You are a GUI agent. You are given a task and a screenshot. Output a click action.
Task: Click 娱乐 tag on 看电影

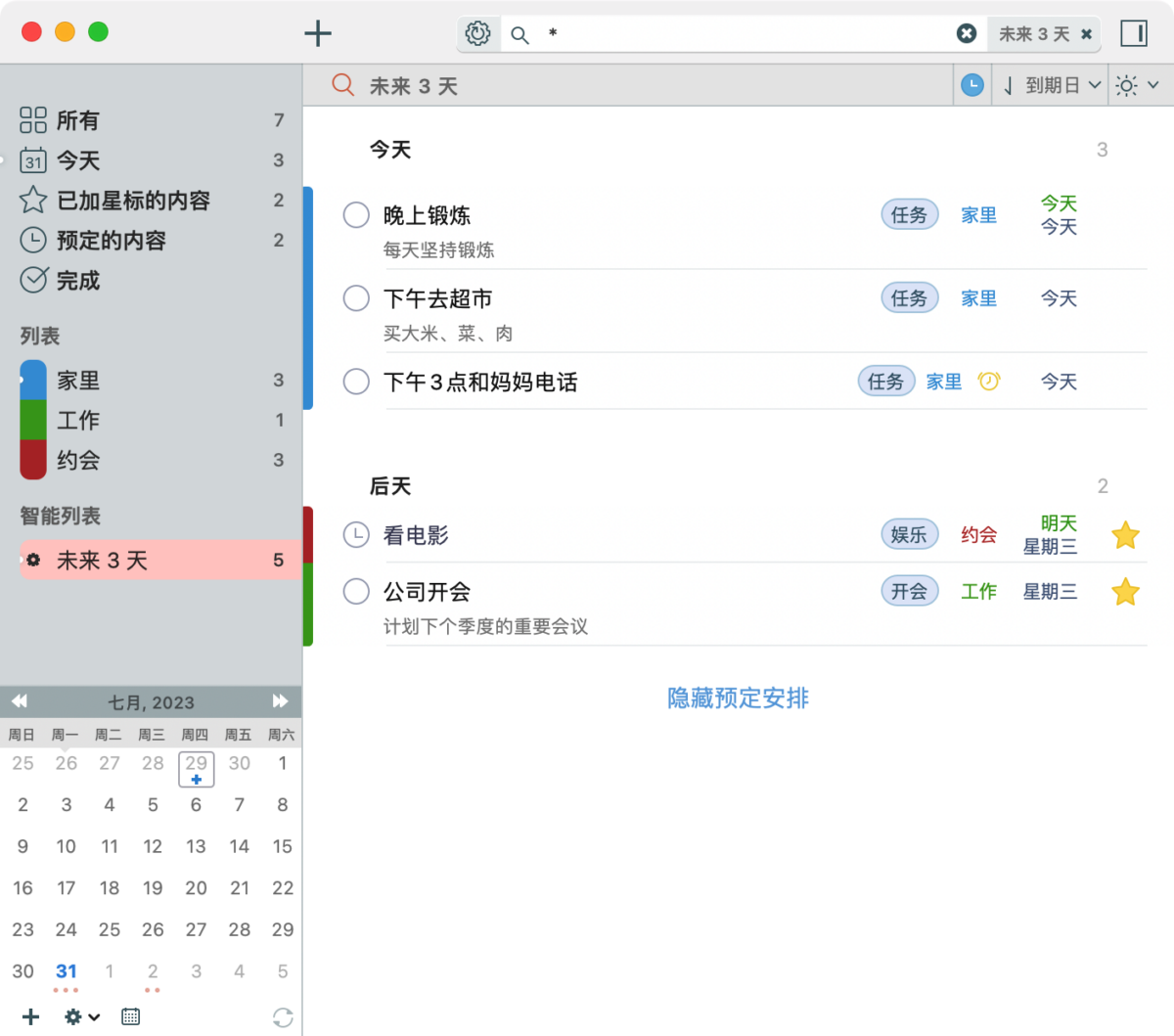[x=909, y=535]
